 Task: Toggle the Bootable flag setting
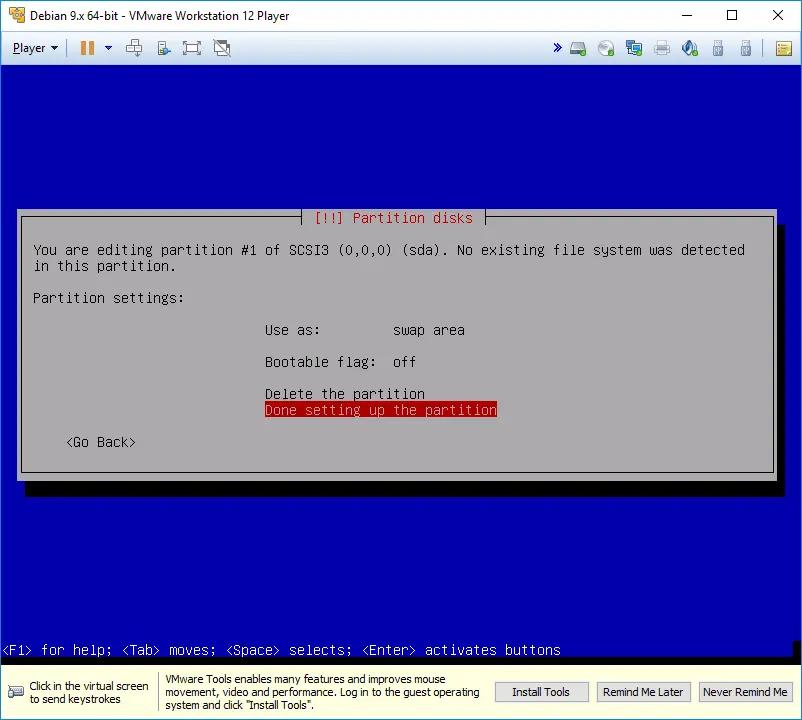340,362
